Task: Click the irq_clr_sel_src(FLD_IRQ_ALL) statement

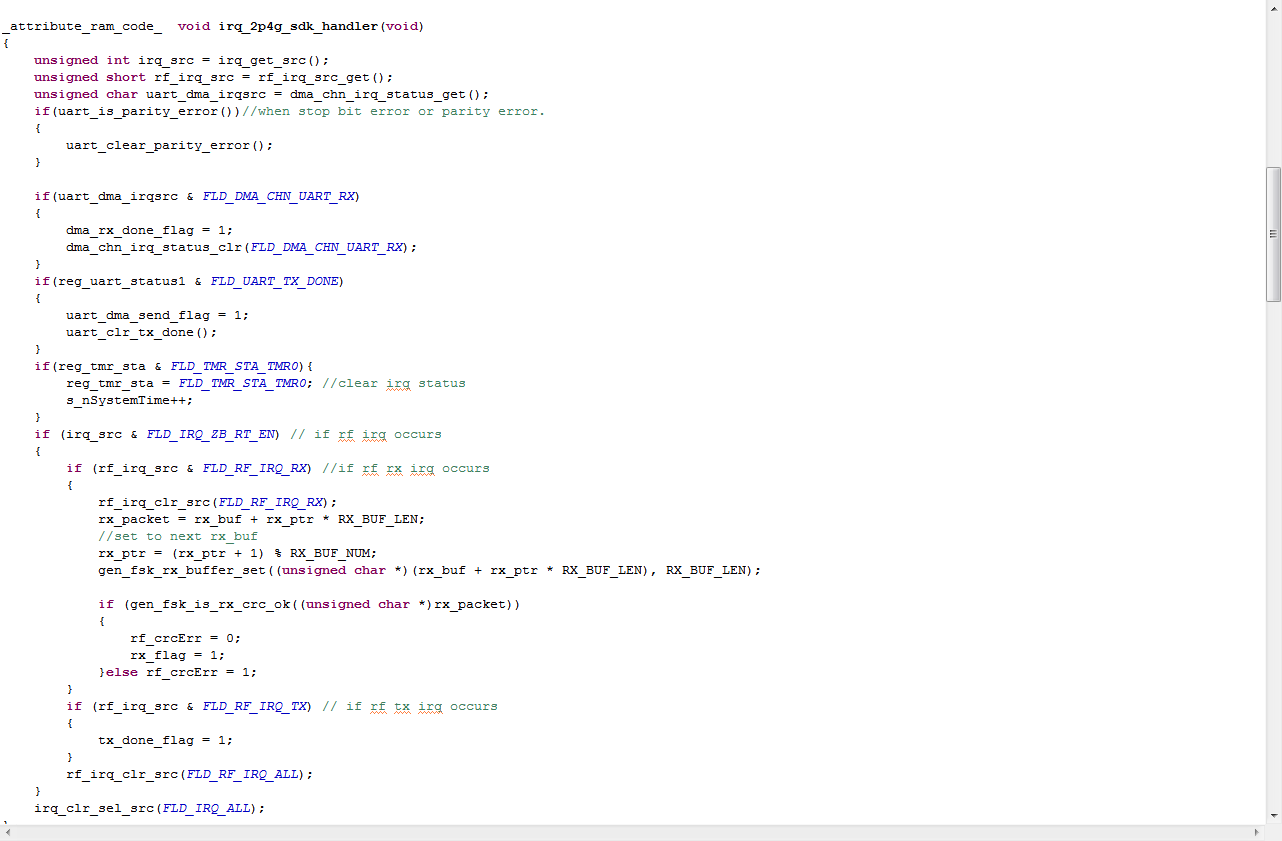Action: point(149,808)
